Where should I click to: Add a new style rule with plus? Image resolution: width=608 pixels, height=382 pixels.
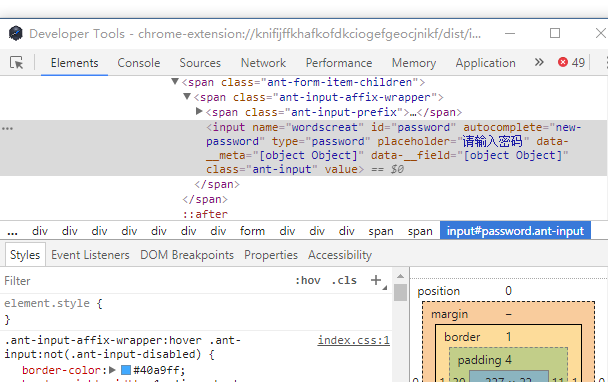pyautogui.click(x=376, y=280)
